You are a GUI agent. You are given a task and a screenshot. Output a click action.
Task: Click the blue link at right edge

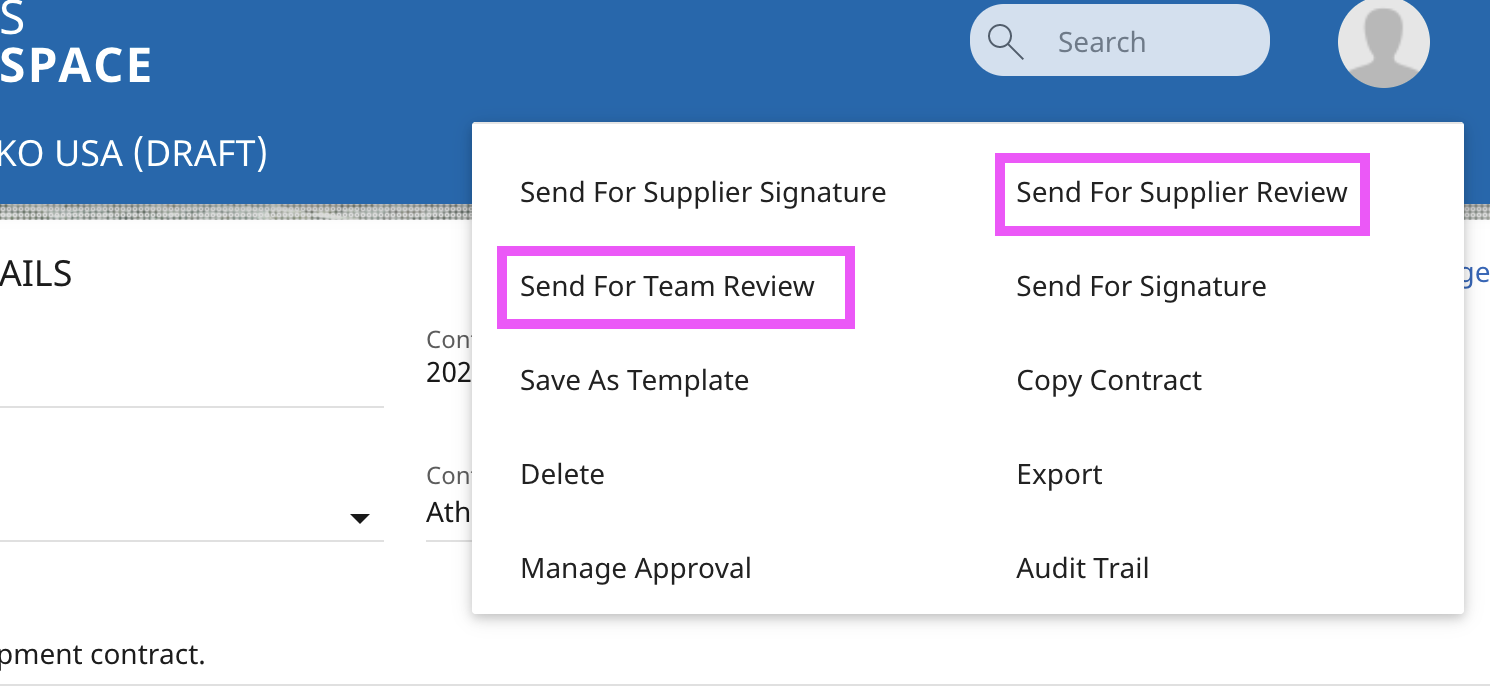click(x=1476, y=274)
